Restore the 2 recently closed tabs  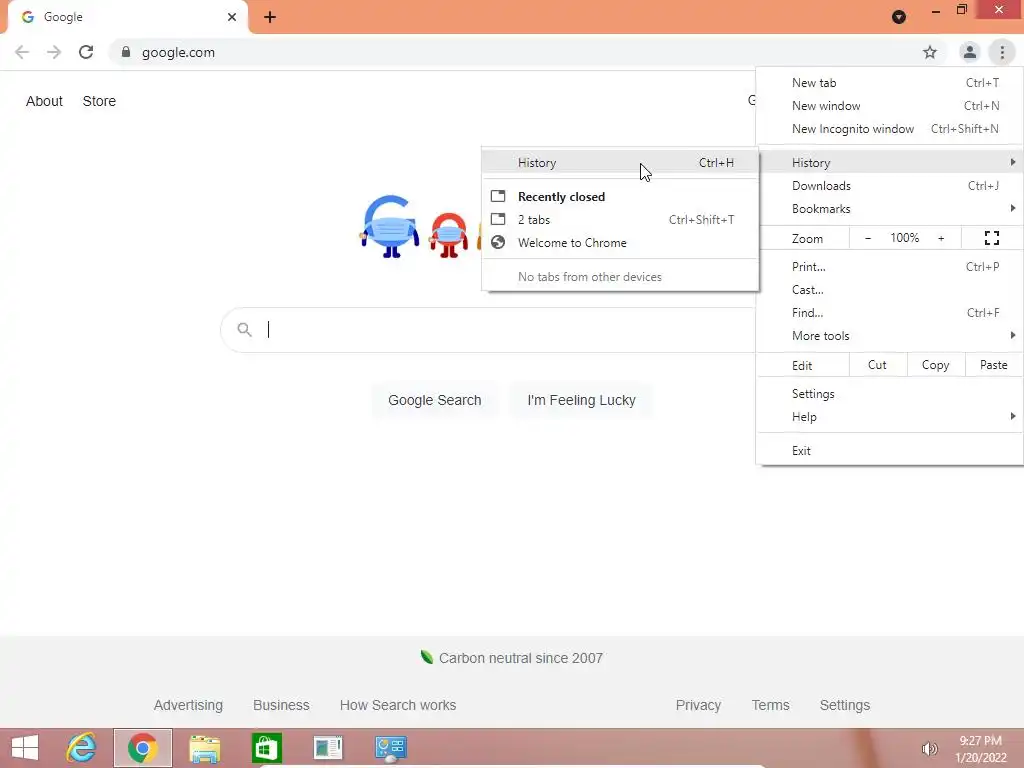coord(620,219)
